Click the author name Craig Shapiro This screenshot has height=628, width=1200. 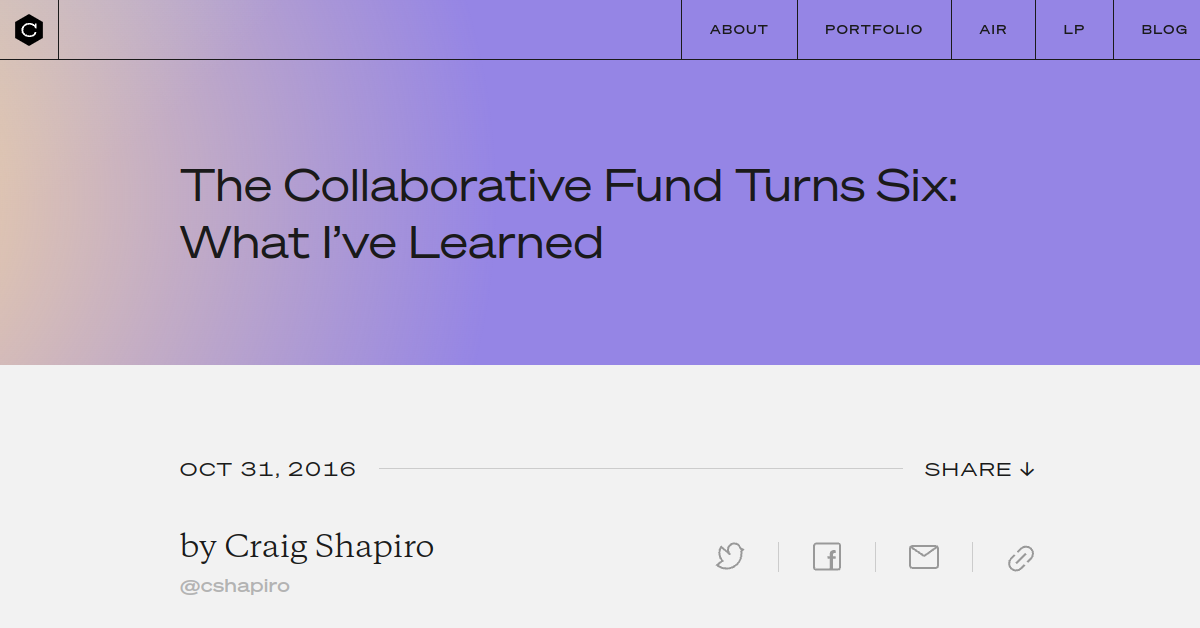pyautogui.click(x=307, y=546)
